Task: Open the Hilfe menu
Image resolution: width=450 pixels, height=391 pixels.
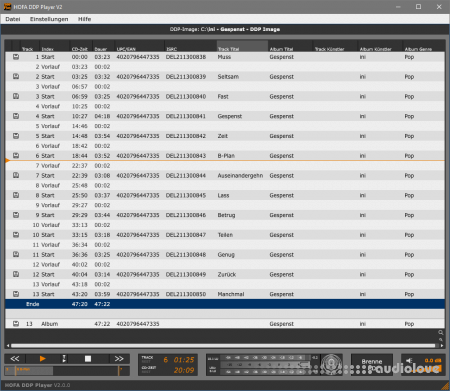Action: click(84, 19)
